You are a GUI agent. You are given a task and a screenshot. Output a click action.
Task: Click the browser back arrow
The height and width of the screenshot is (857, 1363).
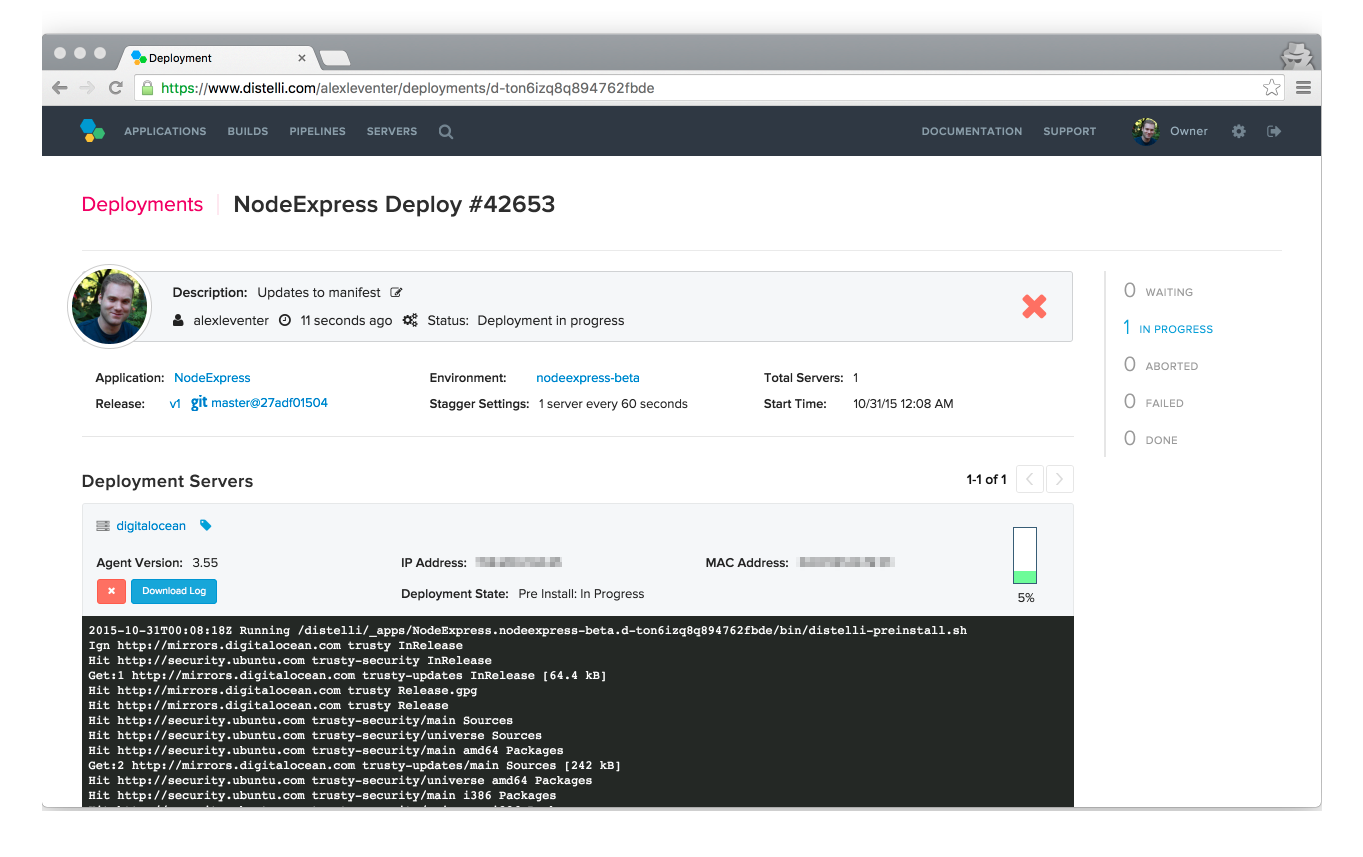60,88
